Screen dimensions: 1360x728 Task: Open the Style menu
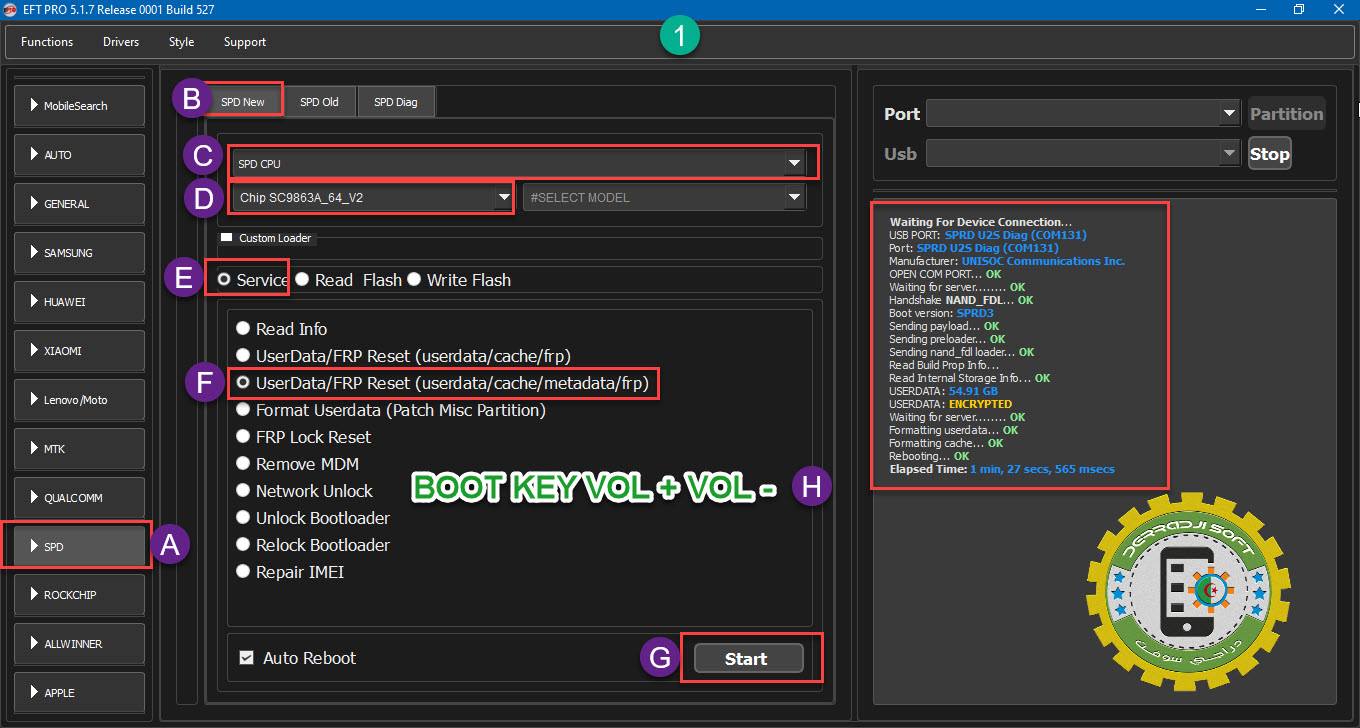(181, 42)
